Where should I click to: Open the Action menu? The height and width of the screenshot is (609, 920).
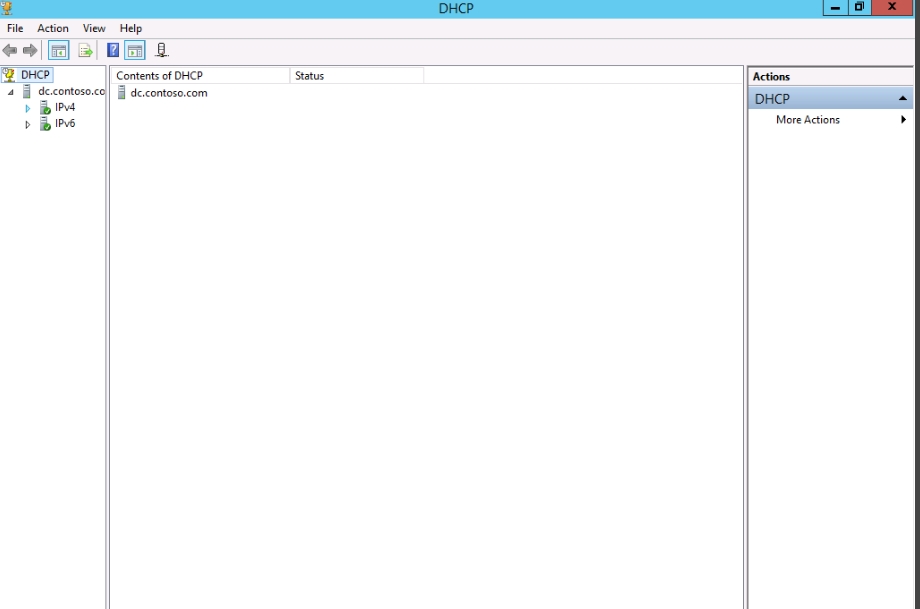pos(53,28)
